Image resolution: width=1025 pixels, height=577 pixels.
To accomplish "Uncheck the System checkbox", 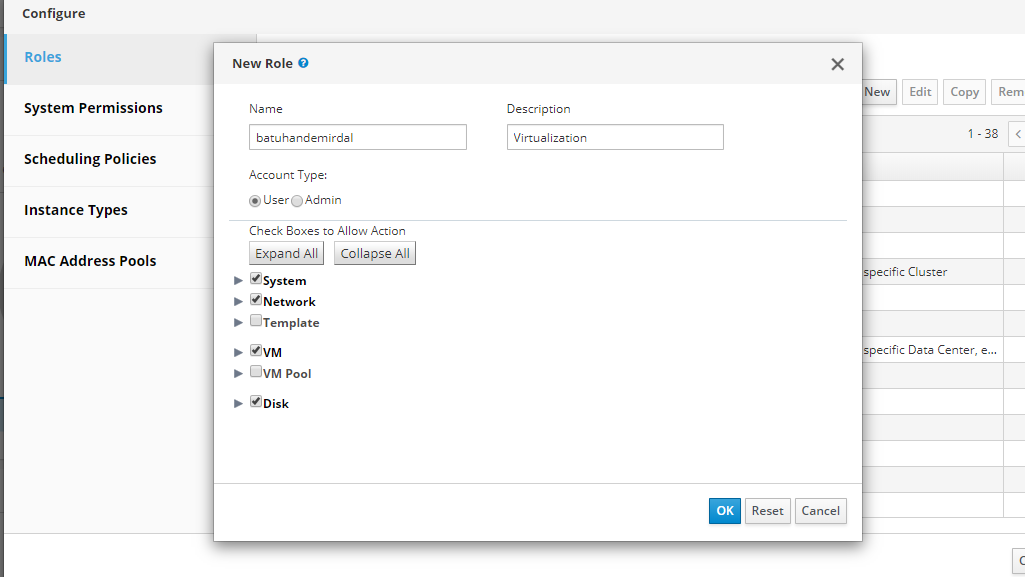I will click(256, 280).
